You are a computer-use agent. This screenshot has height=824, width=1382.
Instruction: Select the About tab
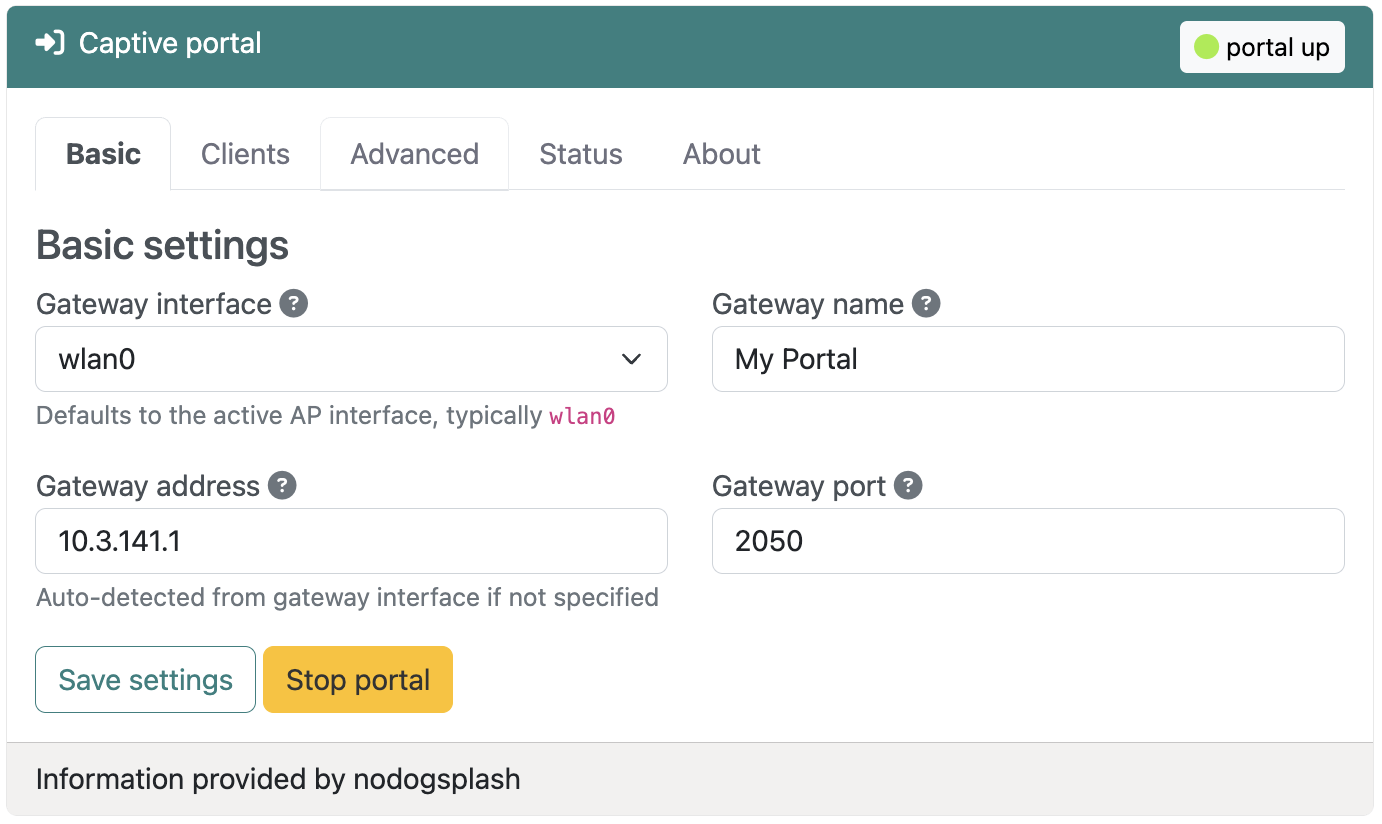pos(721,154)
